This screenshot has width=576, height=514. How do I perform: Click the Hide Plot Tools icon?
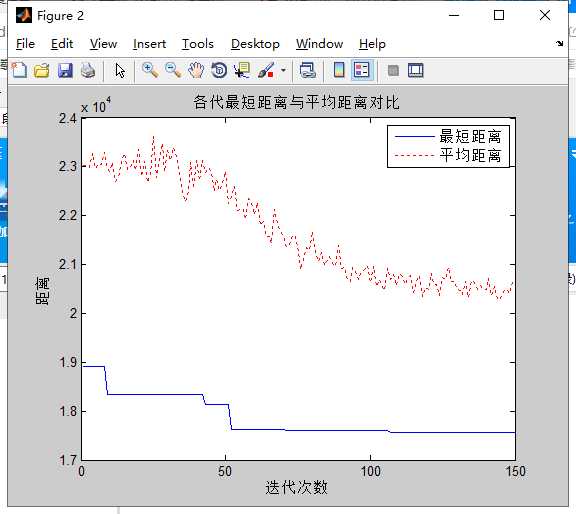[x=393, y=70]
